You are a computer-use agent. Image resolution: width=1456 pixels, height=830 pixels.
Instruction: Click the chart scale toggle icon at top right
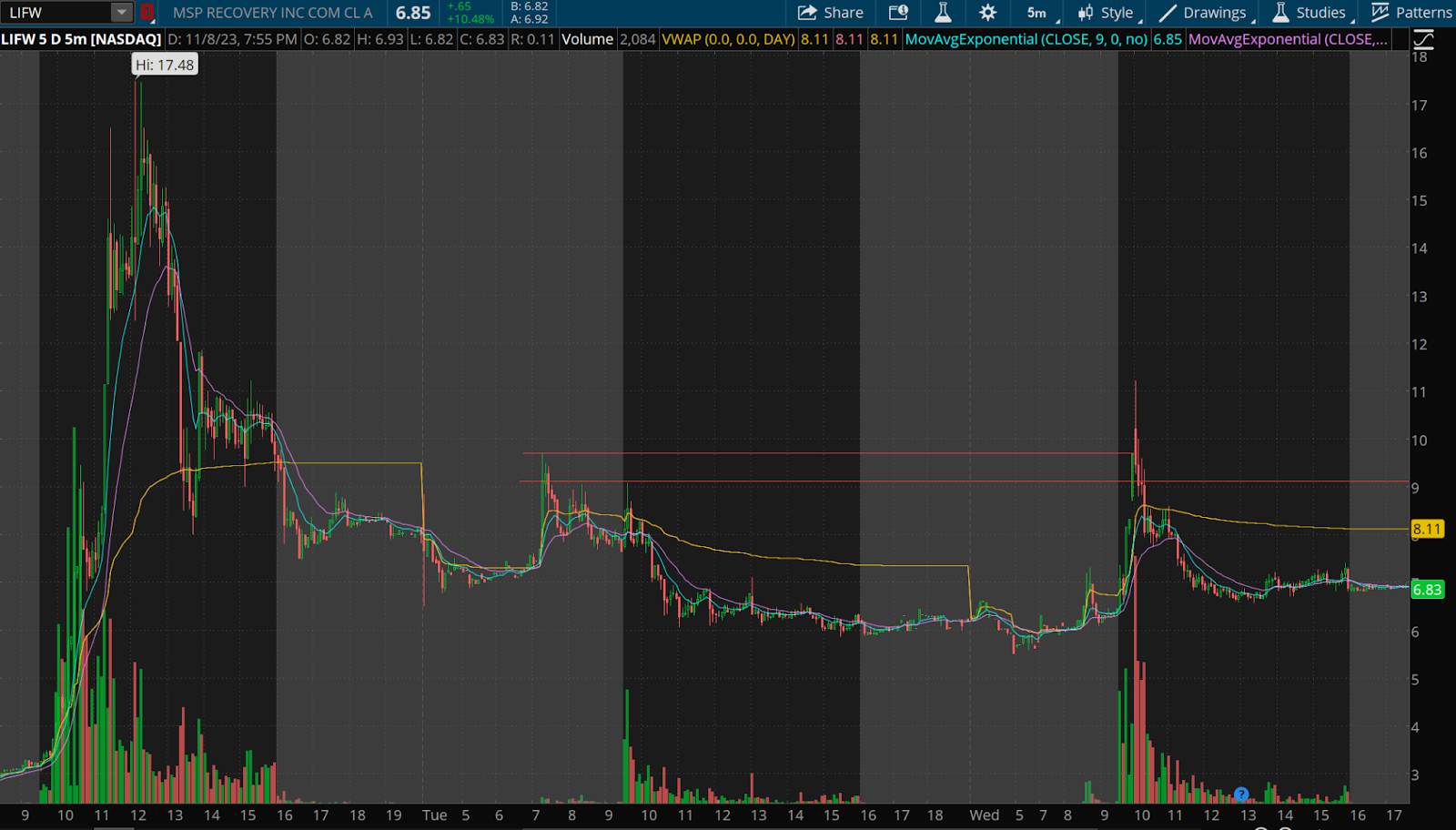click(1423, 39)
